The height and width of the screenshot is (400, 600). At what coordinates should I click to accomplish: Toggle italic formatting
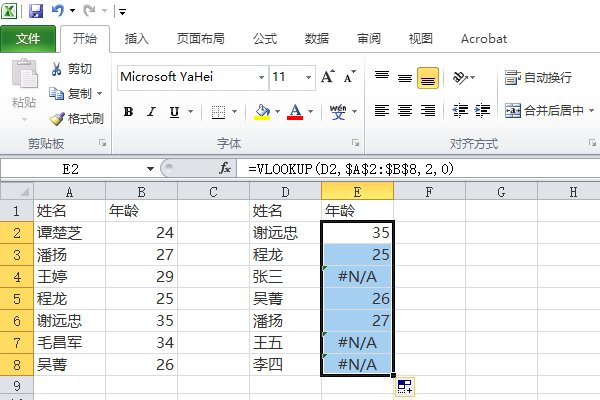click(x=152, y=112)
